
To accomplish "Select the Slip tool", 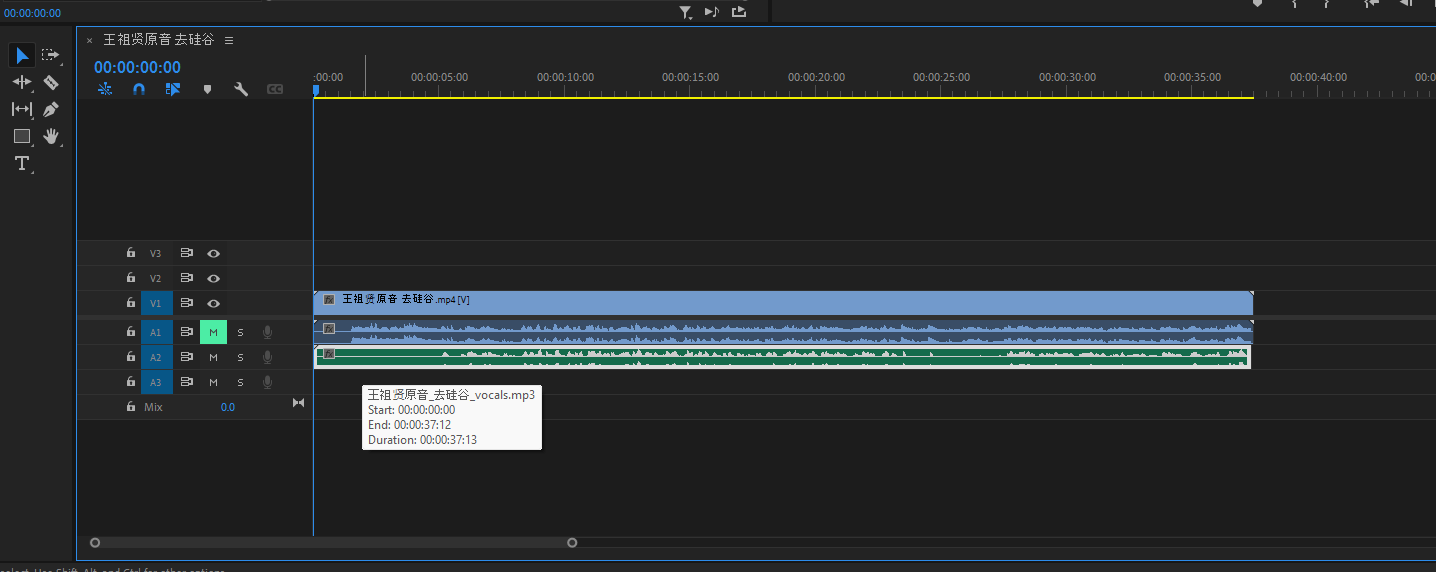I will point(22,109).
